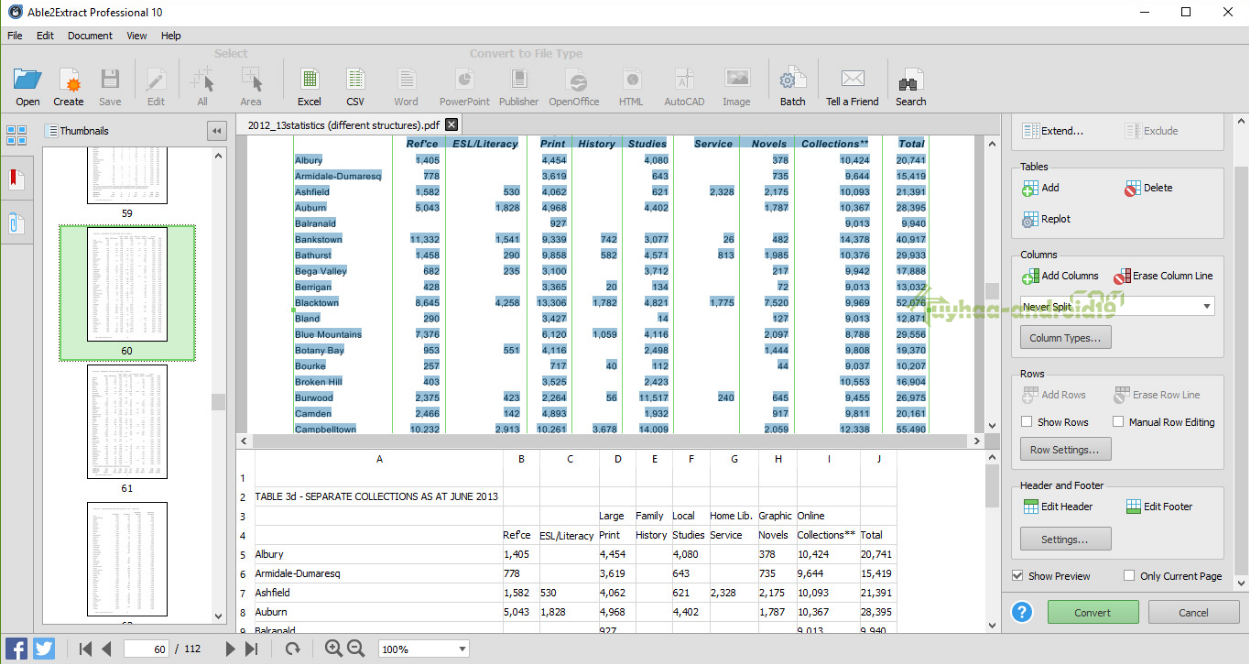The width and height of the screenshot is (1249, 664).
Task: Enable Manual Row Editing checkbox
Action: point(1119,422)
